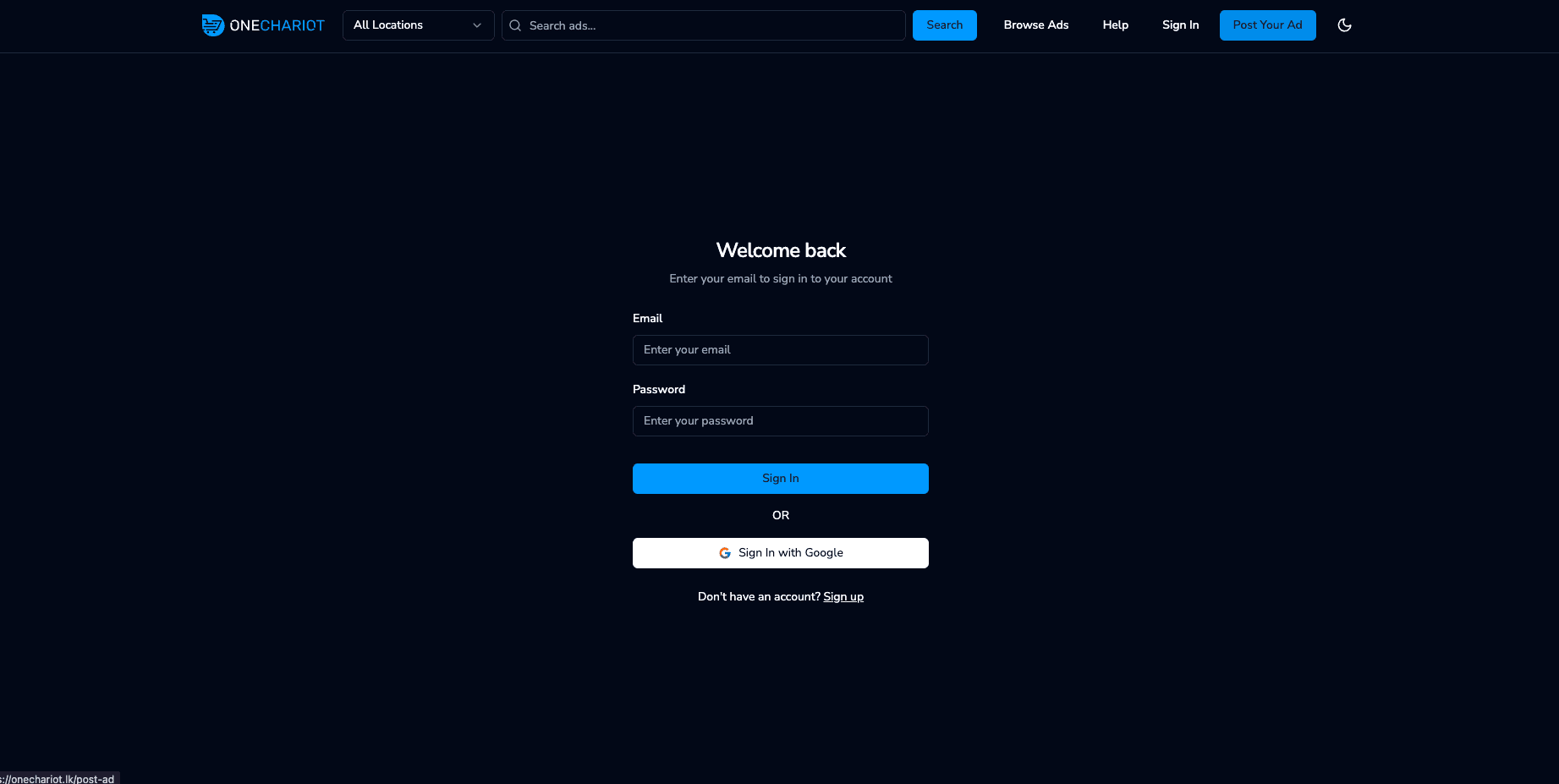This screenshot has width=1559, height=784.
Task: Focus the Enter your password field
Action: tap(780, 421)
